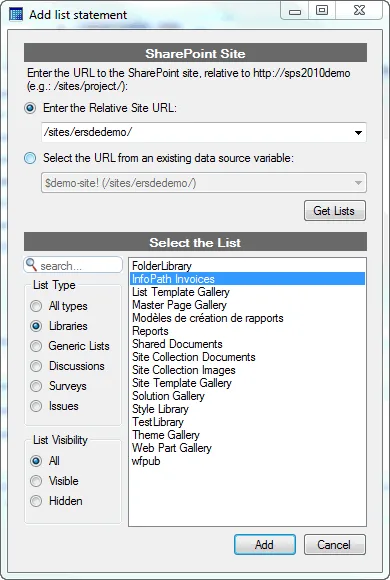Click the /sites/ersdedemo/ URL text field
This screenshot has height=580, width=390.
pos(204,132)
